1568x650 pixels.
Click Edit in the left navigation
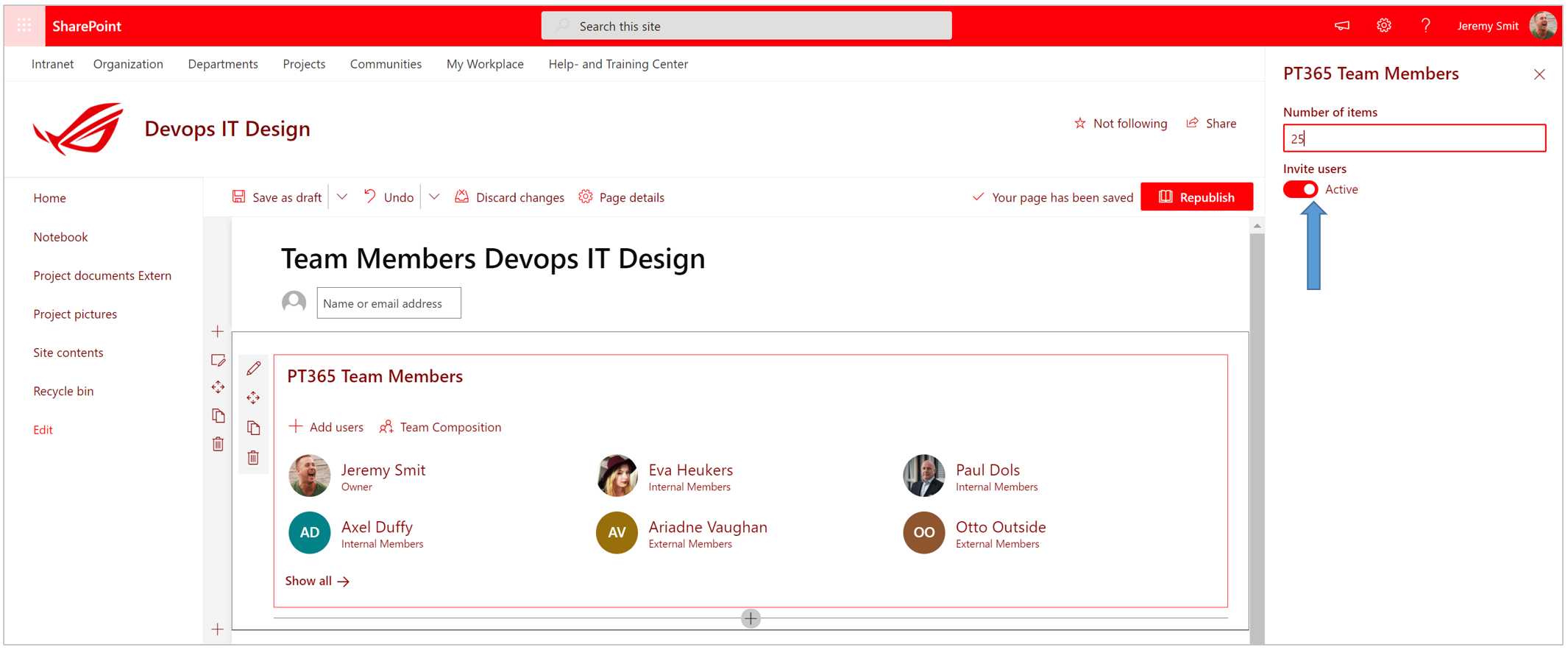coord(43,430)
